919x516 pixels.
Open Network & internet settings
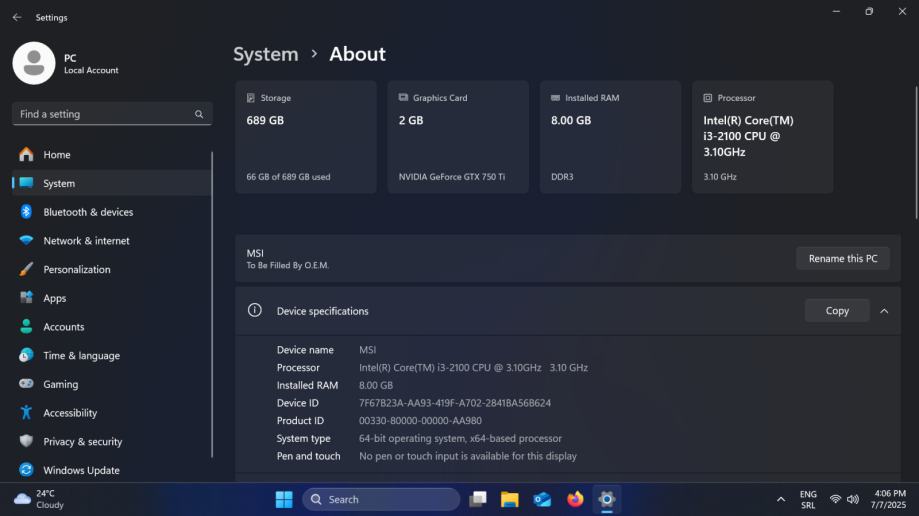point(86,241)
